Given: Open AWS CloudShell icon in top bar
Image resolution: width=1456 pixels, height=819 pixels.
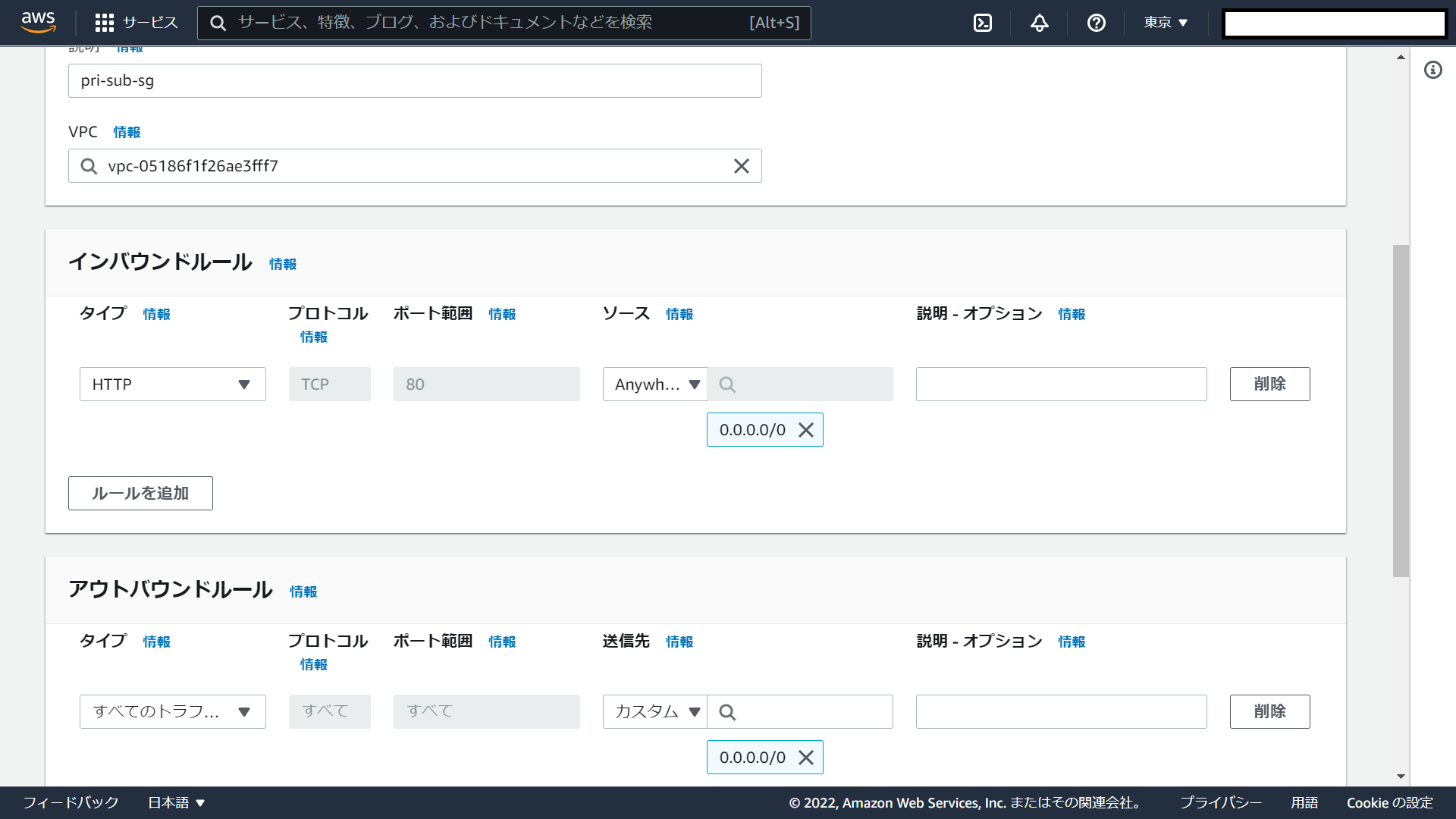Looking at the screenshot, I should tap(982, 23).
